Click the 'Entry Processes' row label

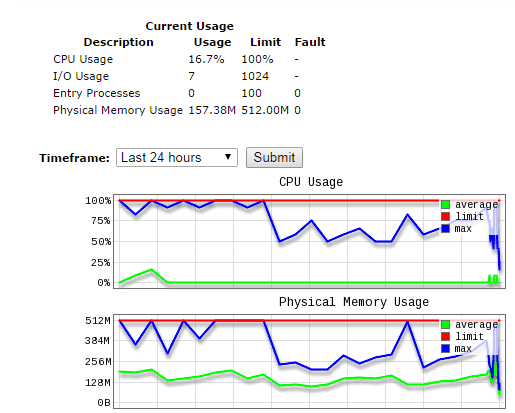pyautogui.click(x=97, y=93)
